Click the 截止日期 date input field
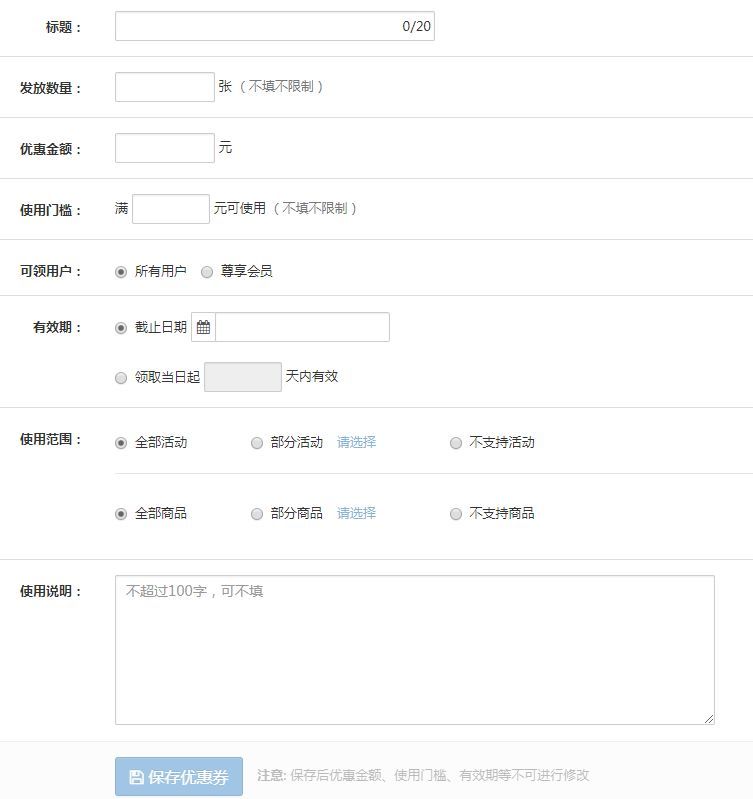Screen dimensions: 753x799 [302, 327]
